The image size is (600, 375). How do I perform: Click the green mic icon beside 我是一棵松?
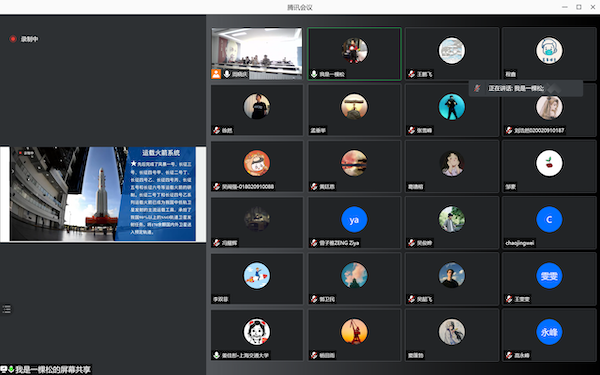click(314, 74)
